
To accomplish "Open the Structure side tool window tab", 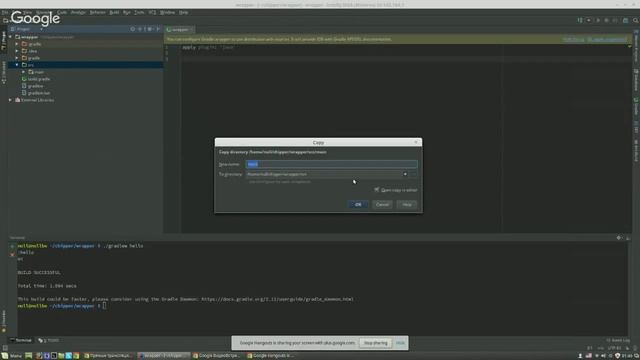I will tap(4, 73).
